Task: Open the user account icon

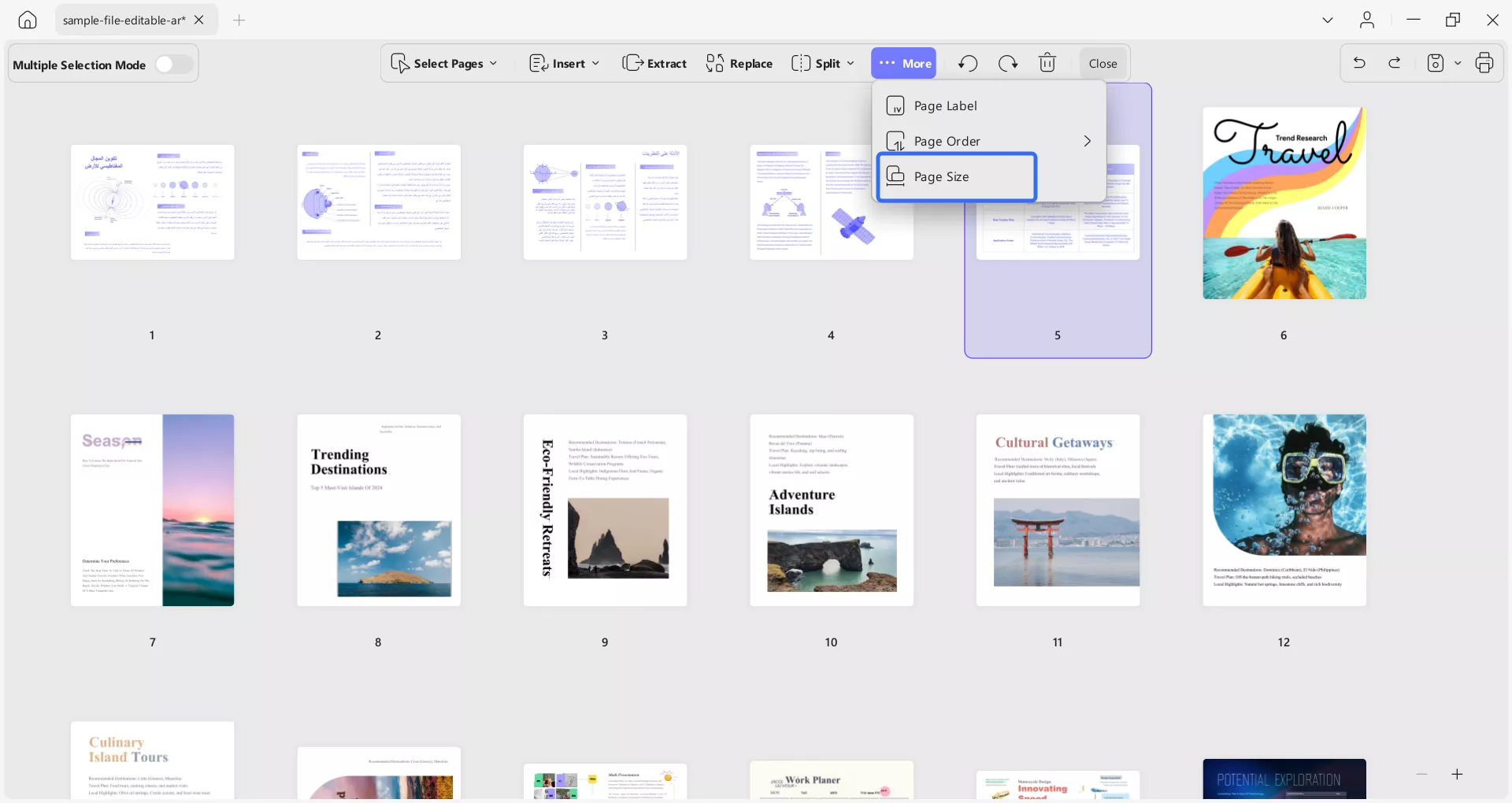Action: click(x=1367, y=20)
